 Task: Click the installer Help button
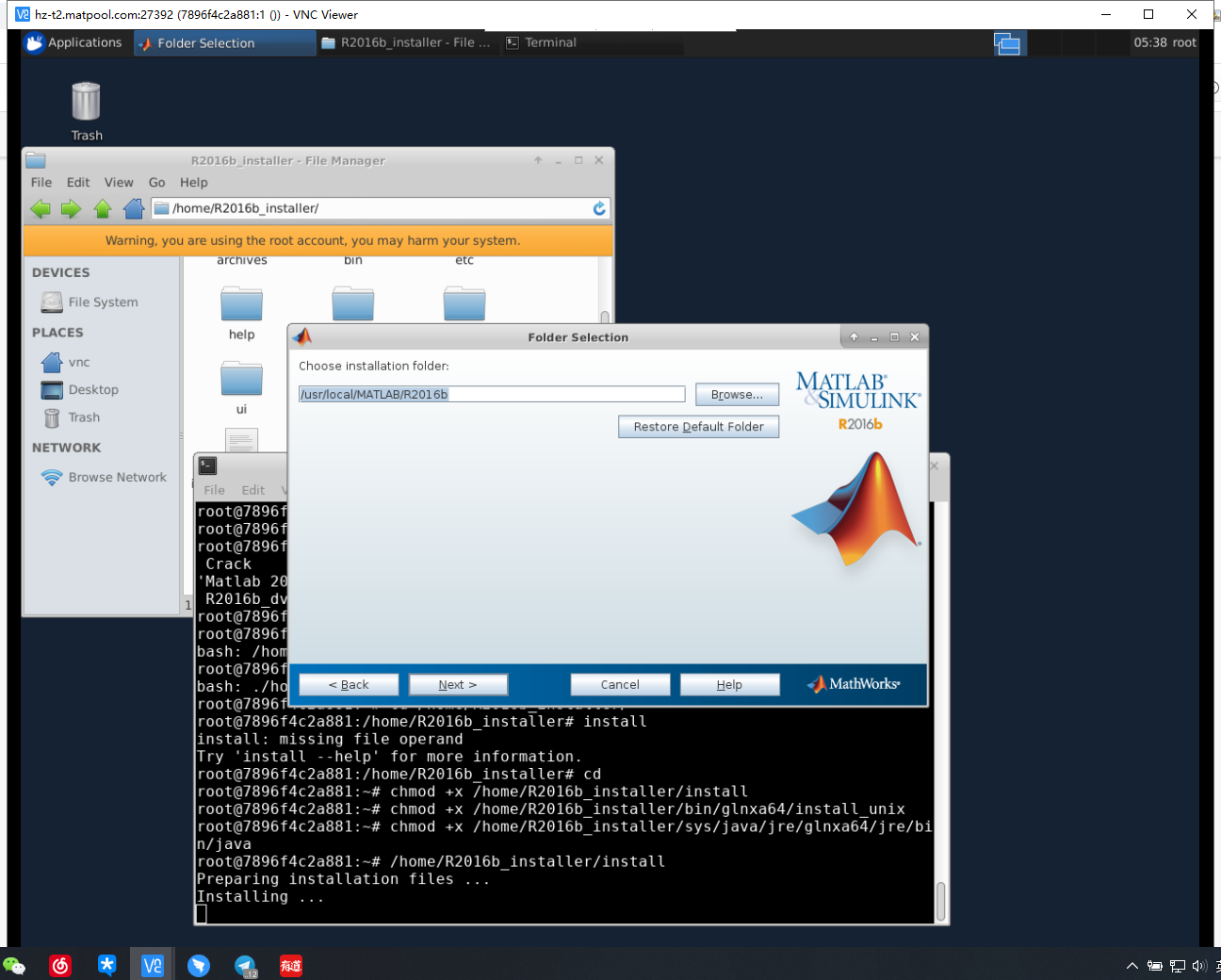coord(730,685)
